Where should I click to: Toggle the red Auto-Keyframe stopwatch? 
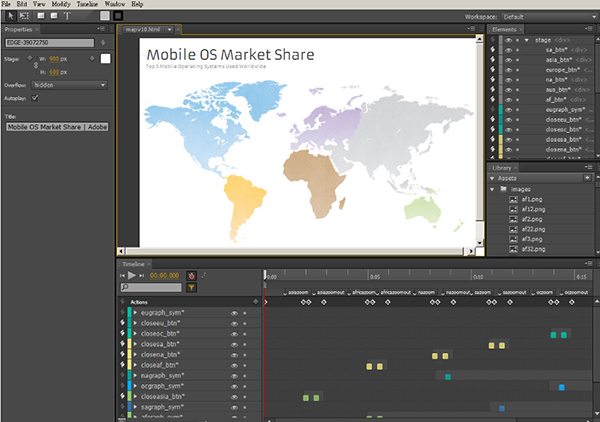point(191,275)
